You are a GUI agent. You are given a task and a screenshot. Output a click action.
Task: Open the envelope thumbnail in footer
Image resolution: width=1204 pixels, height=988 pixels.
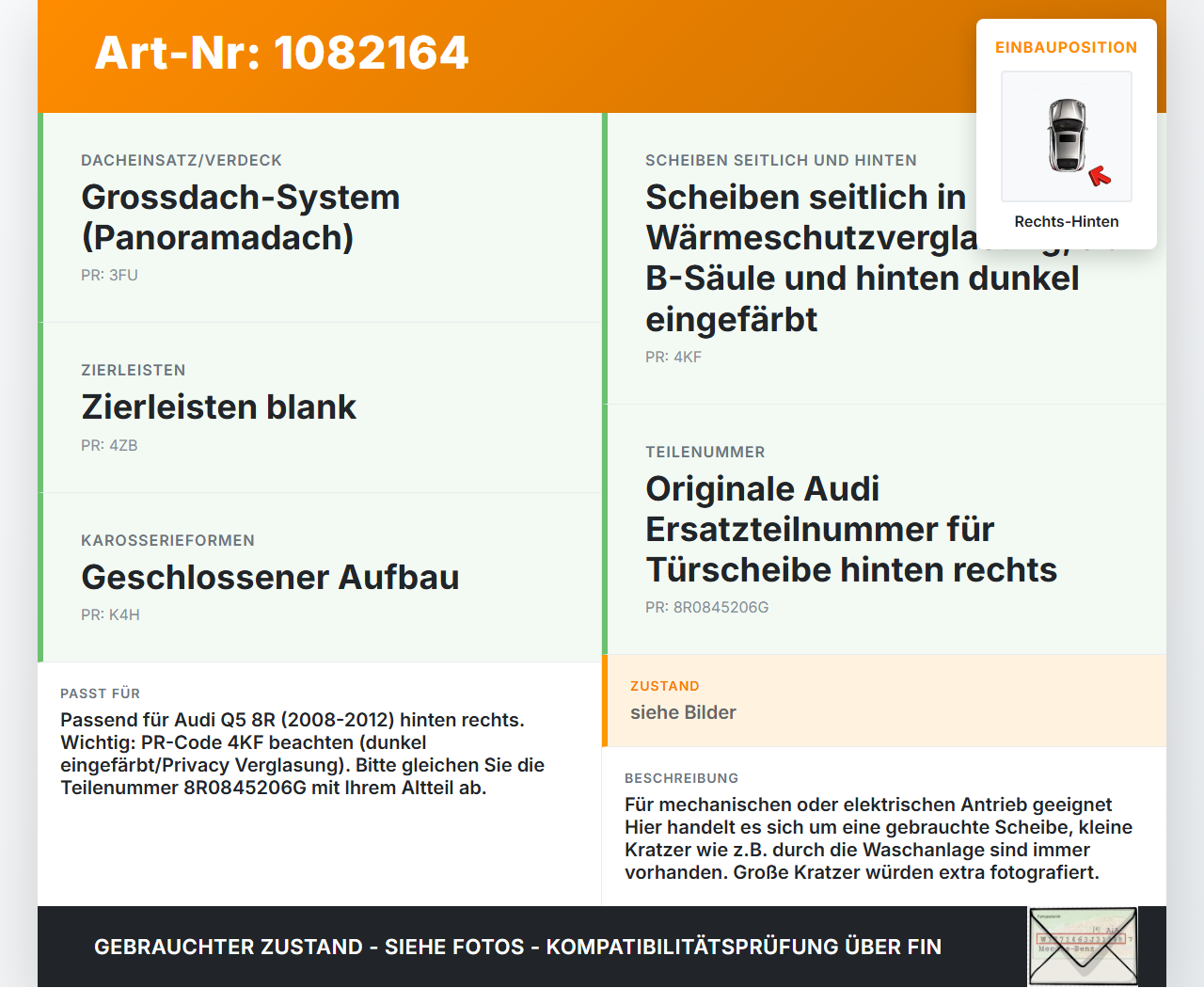1083,947
